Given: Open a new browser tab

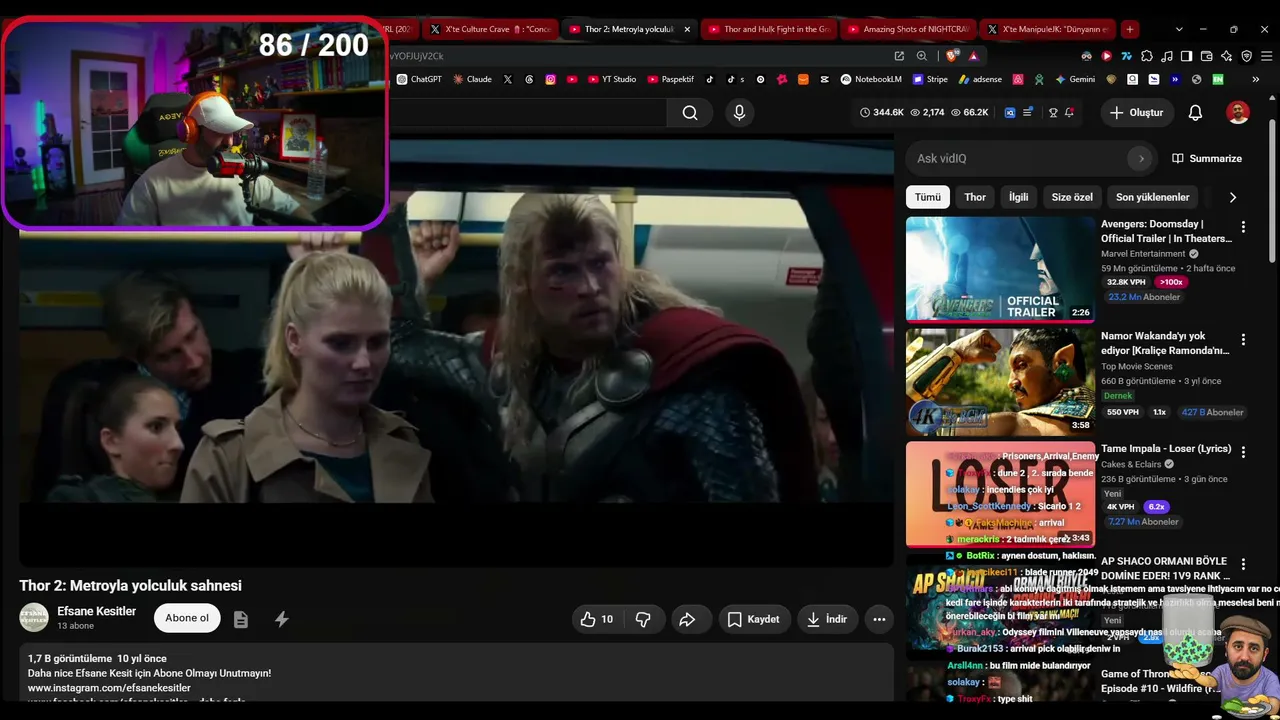Looking at the screenshot, I should (x=1129, y=29).
